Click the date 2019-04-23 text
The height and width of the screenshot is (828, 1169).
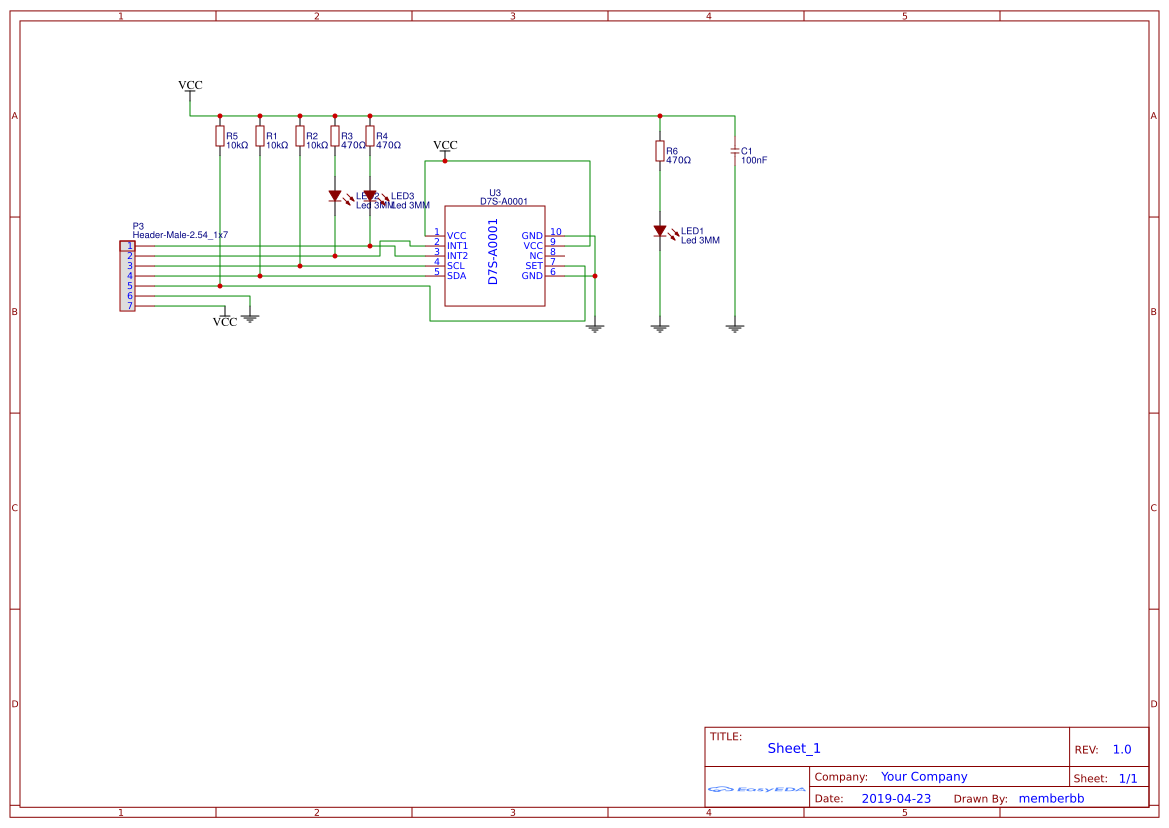click(x=897, y=798)
